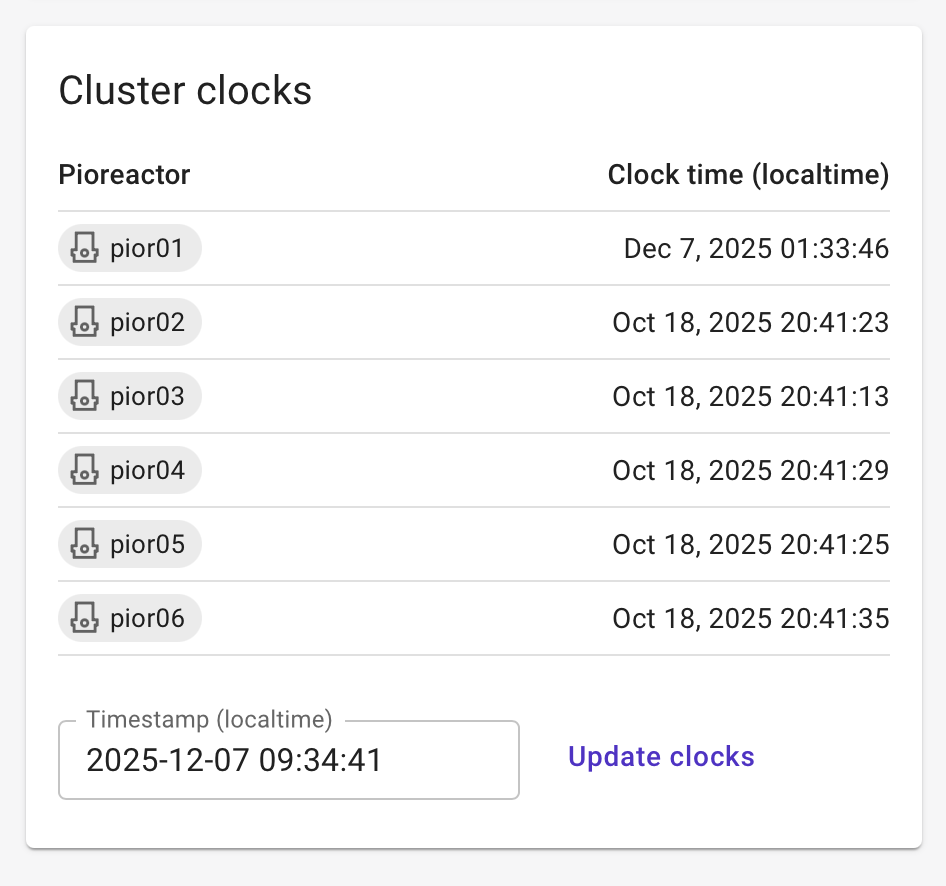946x886 pixels.
Task: Select the device icon in pior03 chip
Action: pos(84,396)
